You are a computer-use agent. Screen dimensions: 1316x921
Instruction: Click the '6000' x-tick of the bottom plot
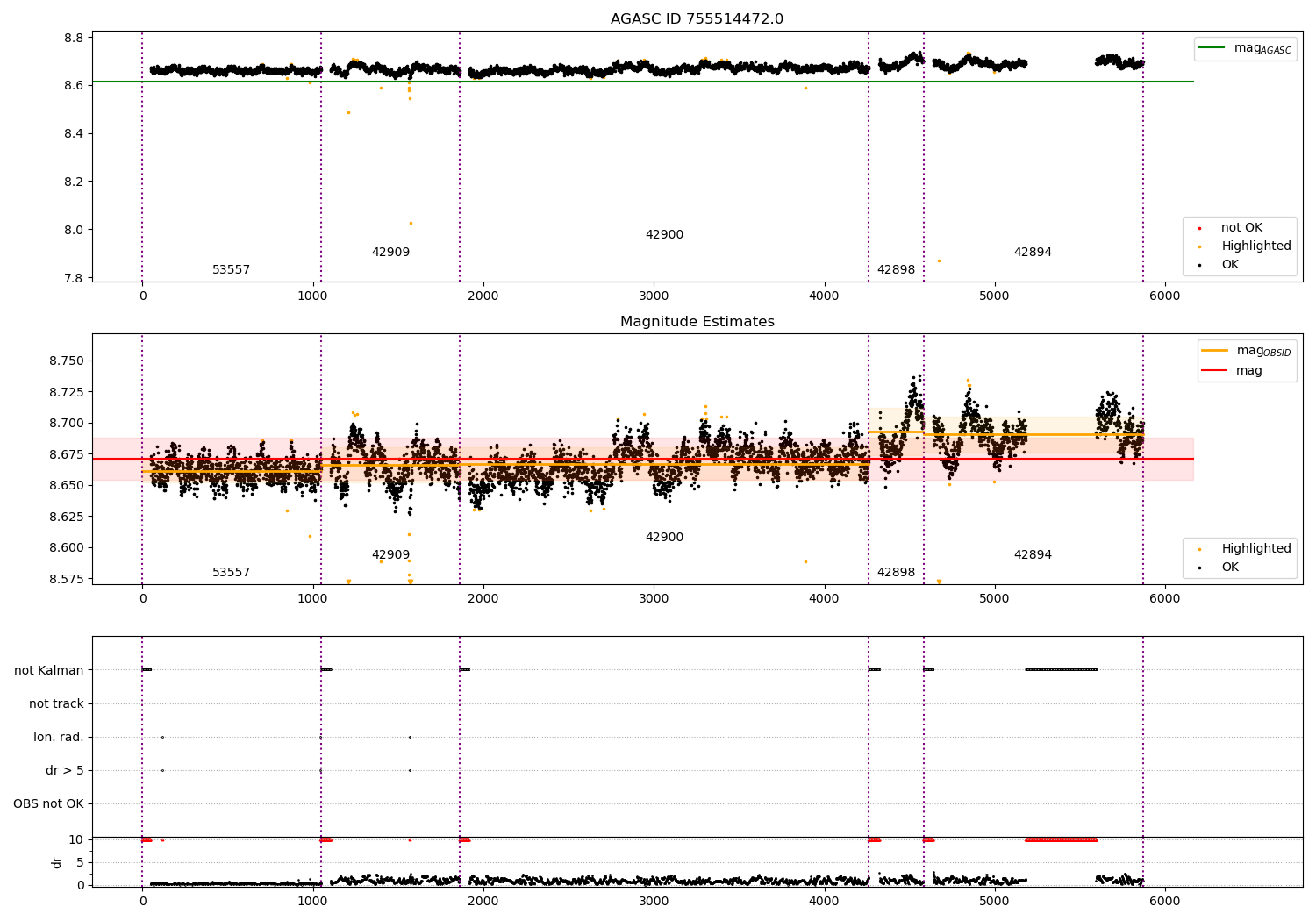pyautogui.click(x=1165, y=901)
